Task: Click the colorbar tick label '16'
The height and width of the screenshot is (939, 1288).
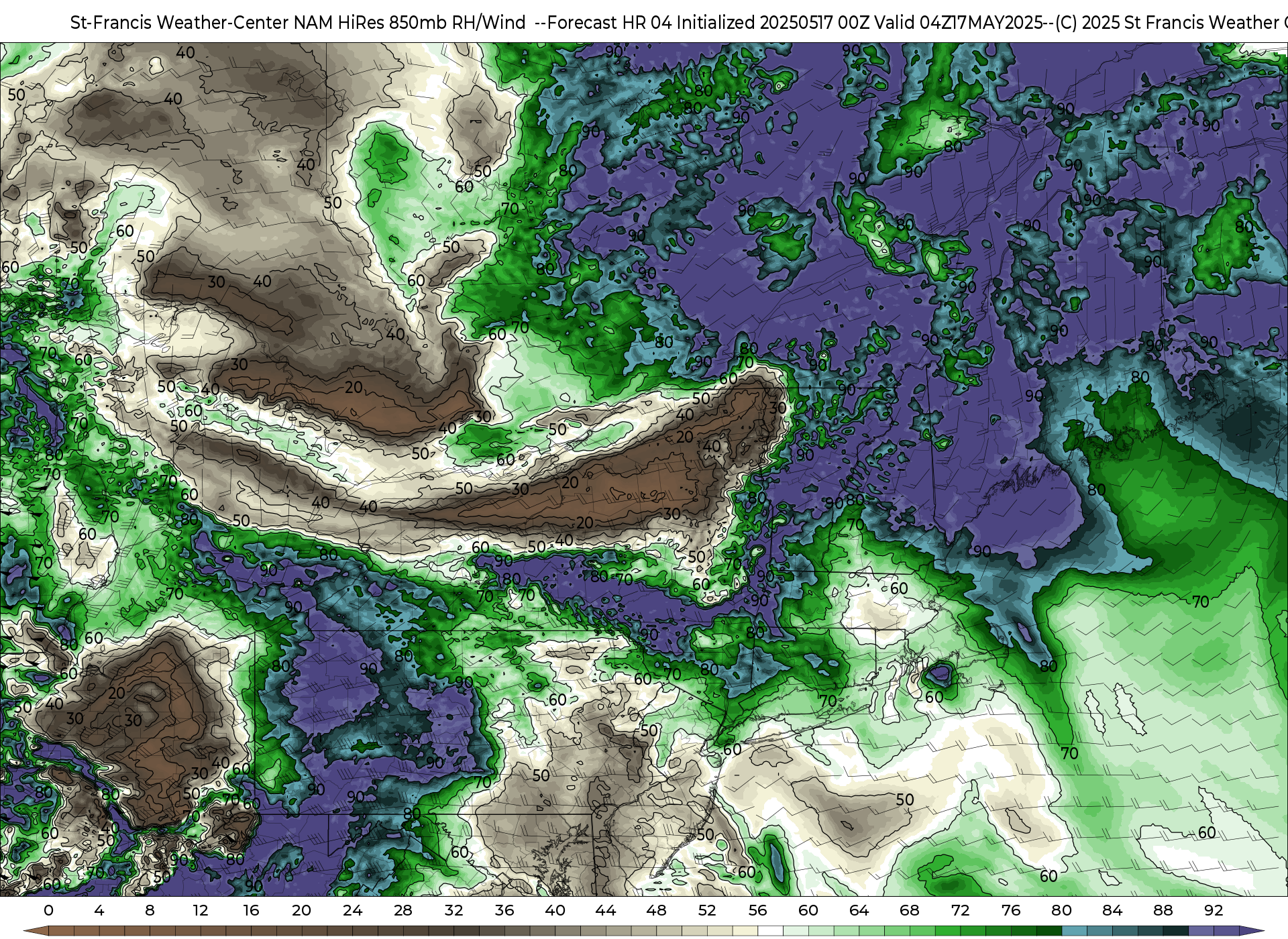Action: [251, 911]
